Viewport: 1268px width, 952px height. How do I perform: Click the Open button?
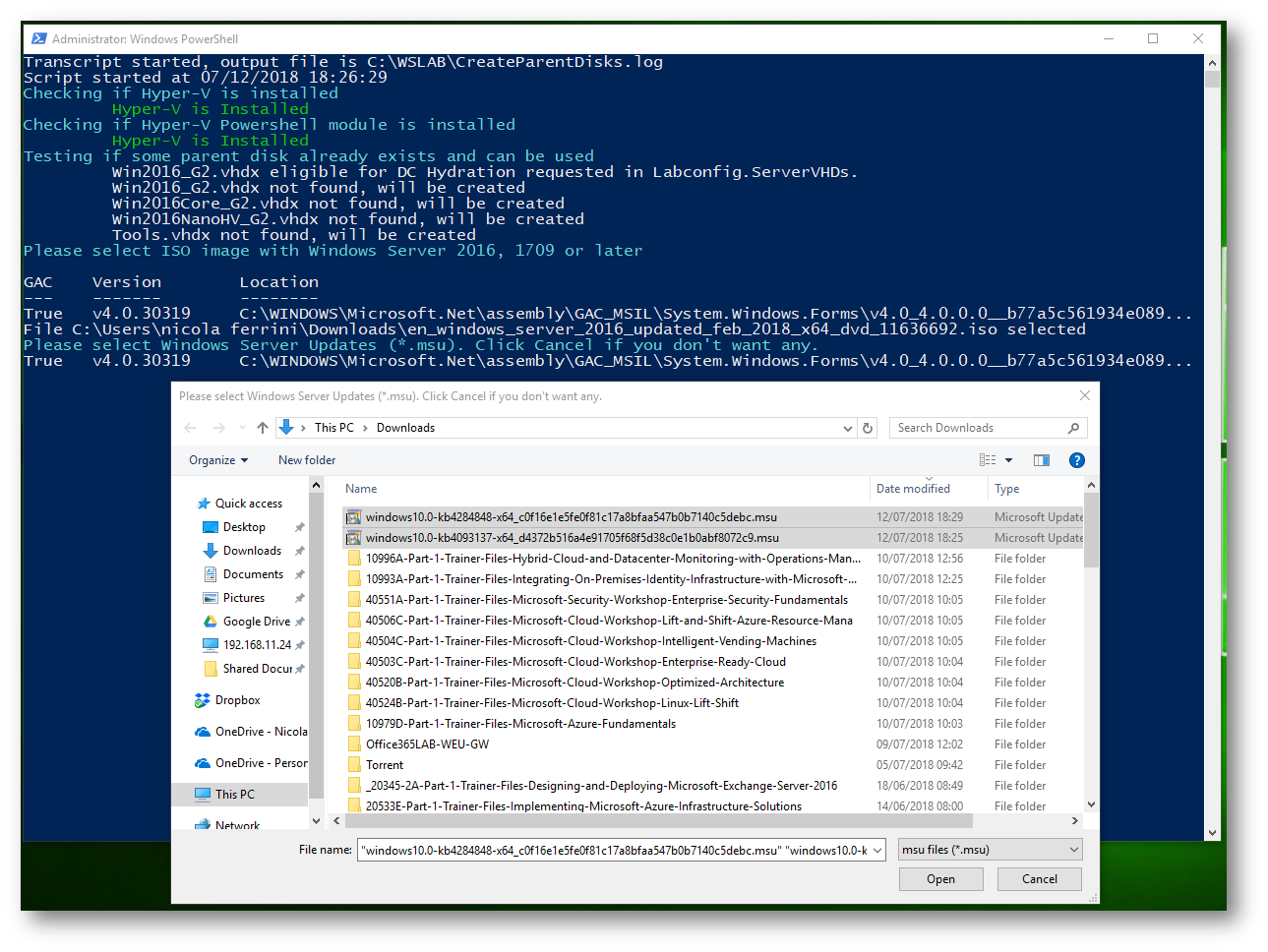point(940,879)
